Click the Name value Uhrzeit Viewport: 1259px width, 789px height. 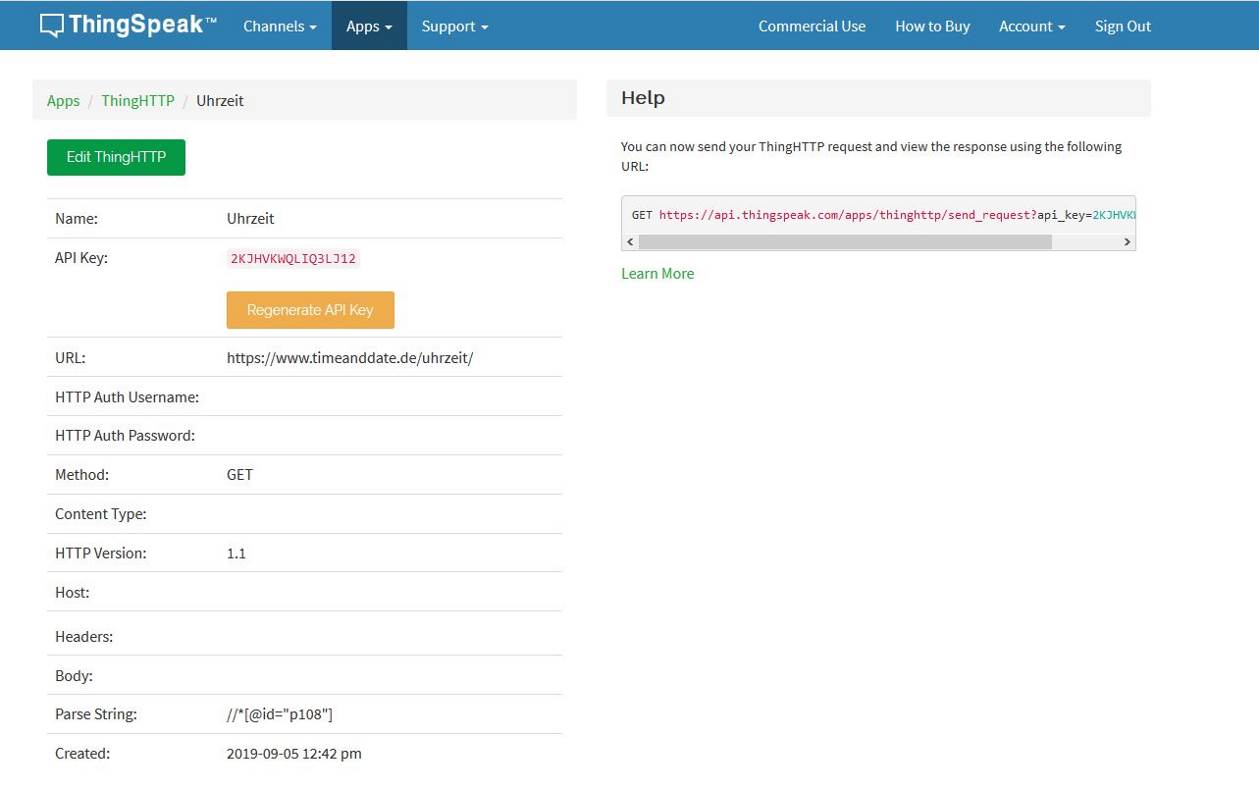tap(250, 218)
